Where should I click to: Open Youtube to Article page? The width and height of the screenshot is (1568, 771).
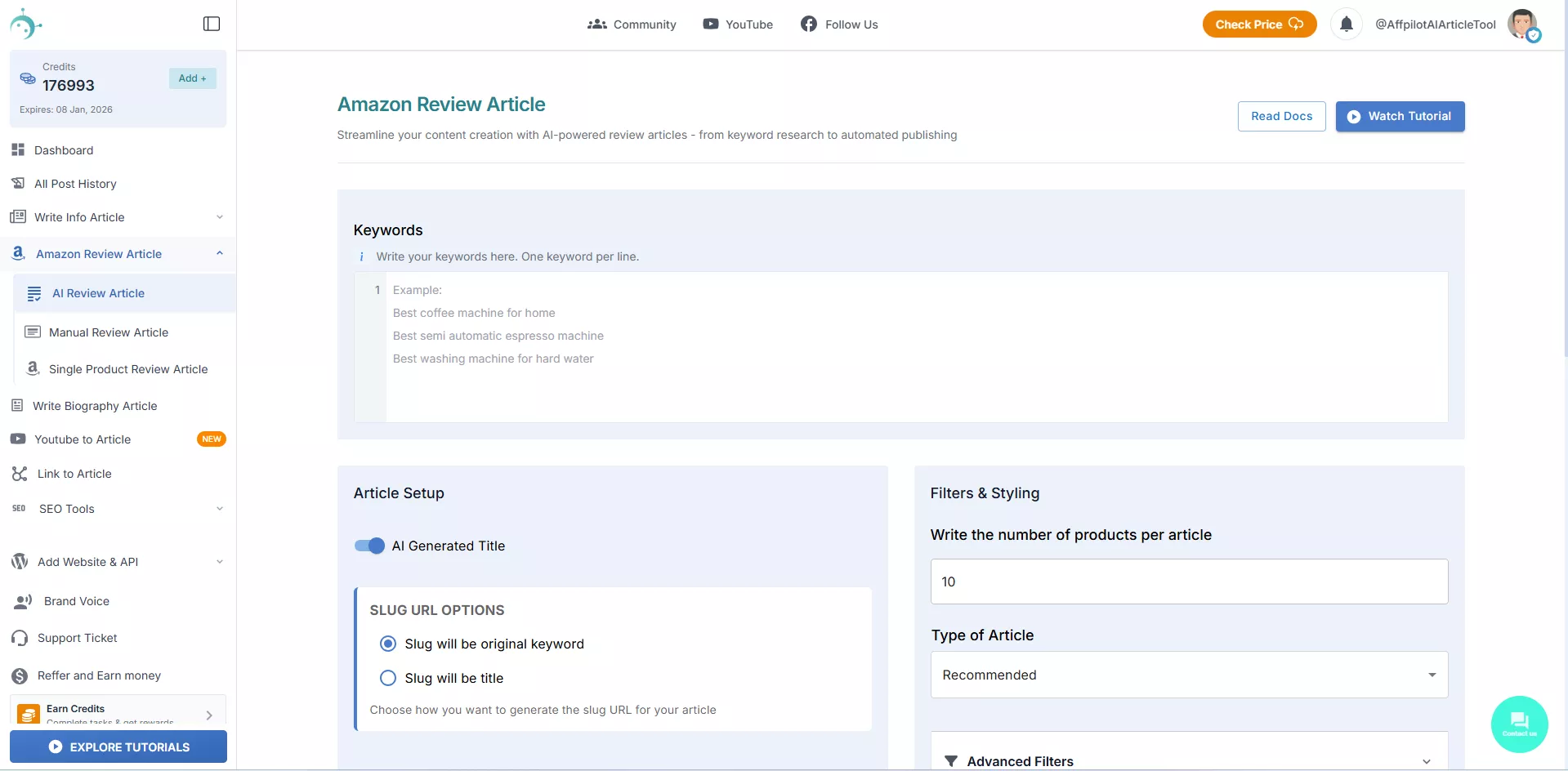tap(83, 439)
